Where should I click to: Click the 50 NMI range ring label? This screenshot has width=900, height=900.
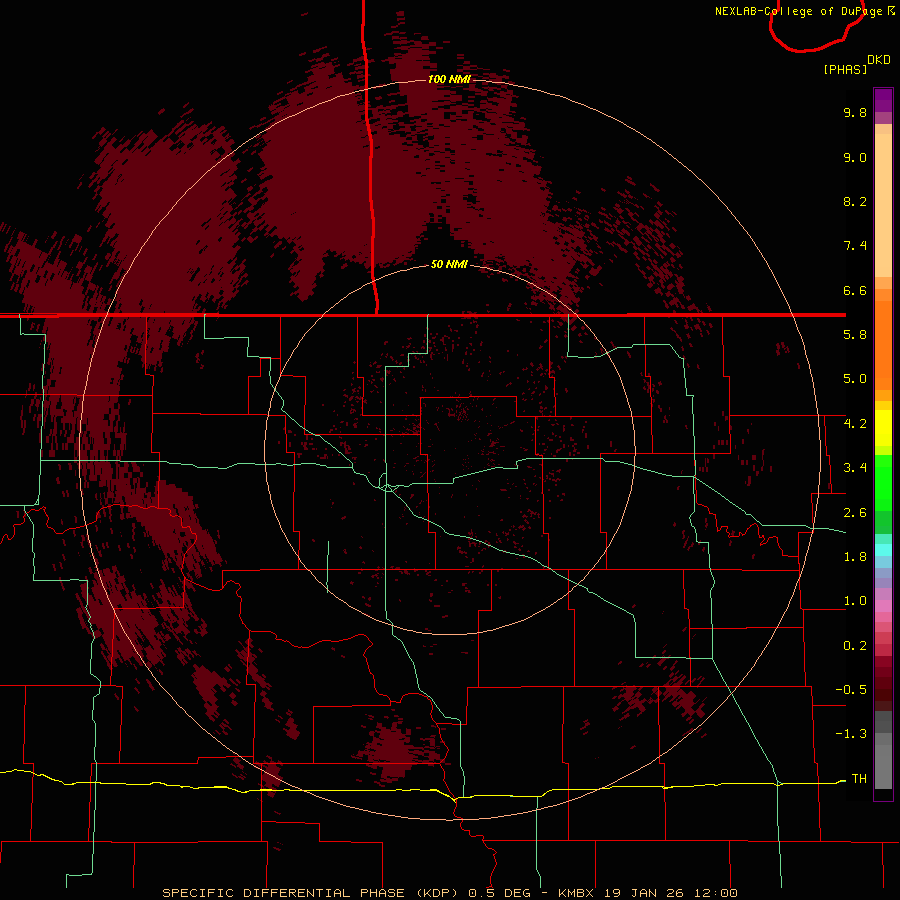449,264
